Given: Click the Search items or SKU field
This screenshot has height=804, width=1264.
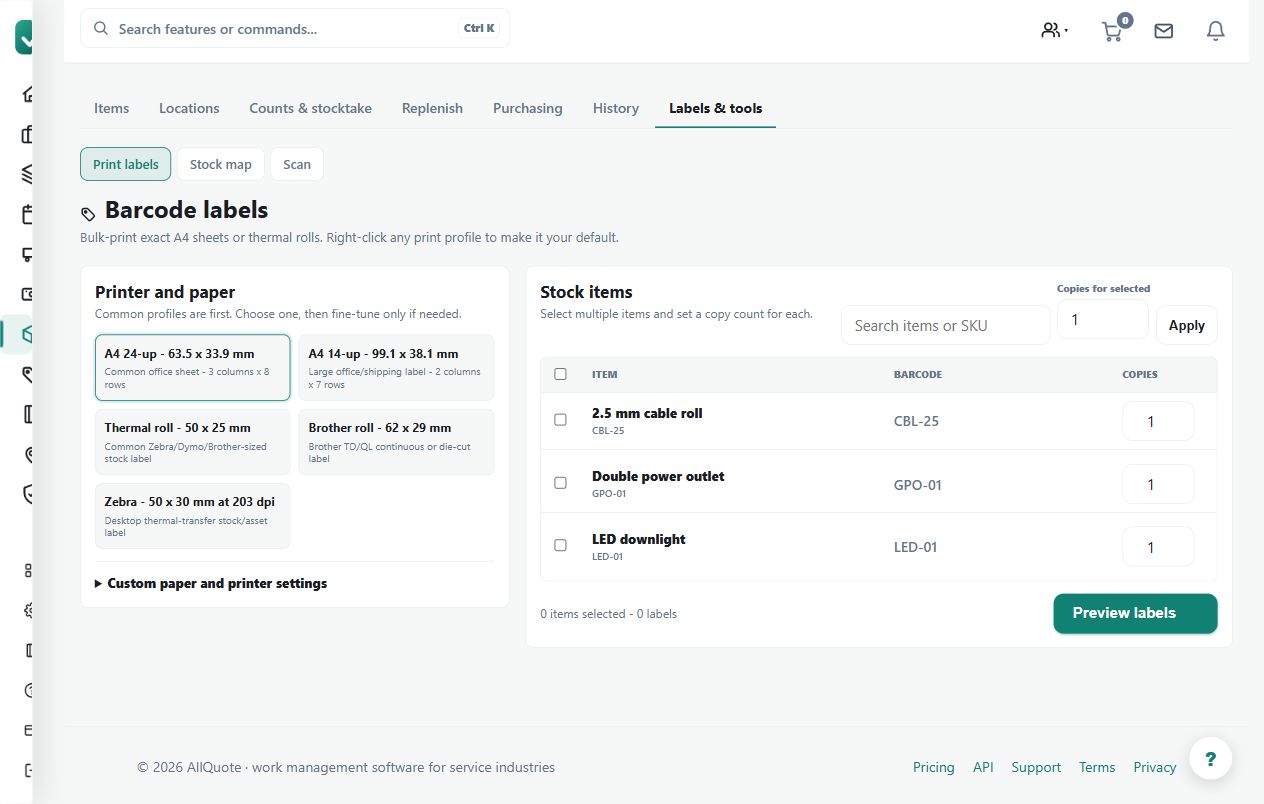Looking at the screenshot, I should pyautogui.click(x=946, y=325).
